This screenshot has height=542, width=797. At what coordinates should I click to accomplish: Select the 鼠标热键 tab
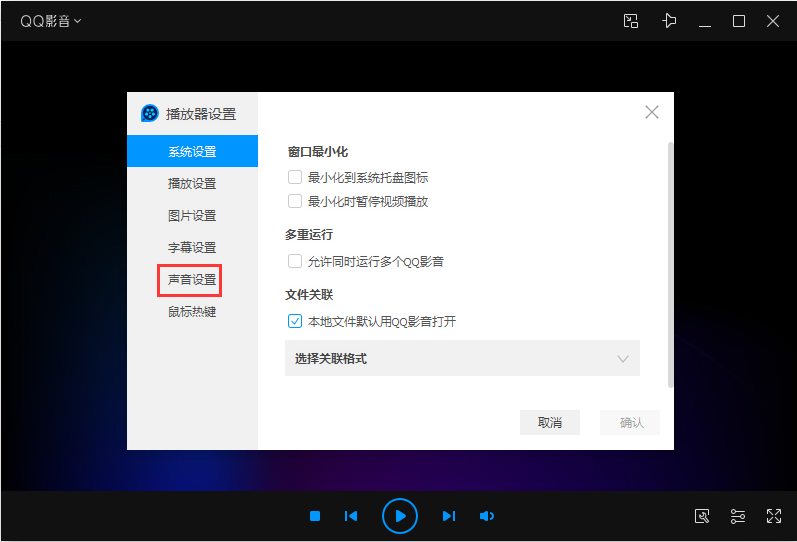click(x=192, y=311)
